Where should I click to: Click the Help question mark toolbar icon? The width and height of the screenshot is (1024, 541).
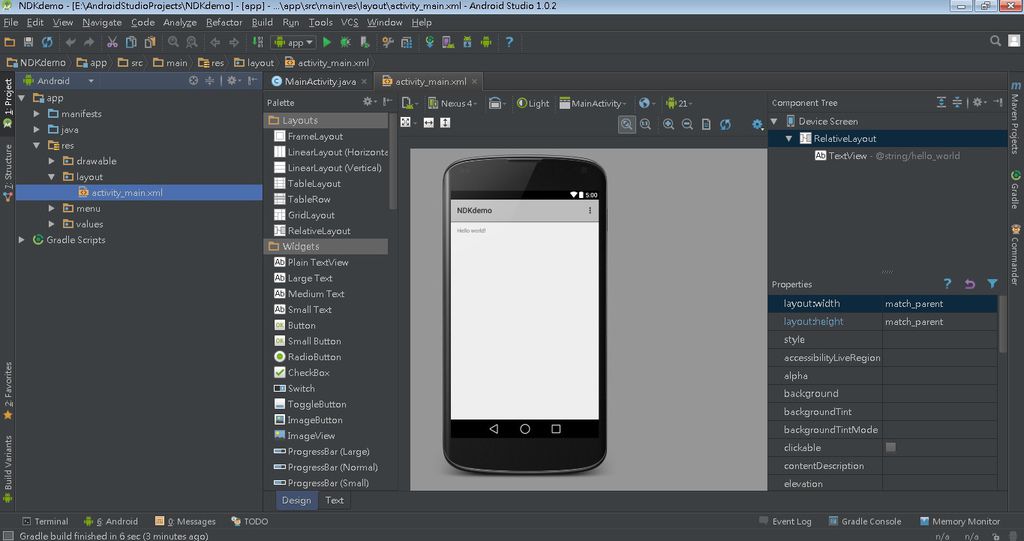tap(509, 42)
